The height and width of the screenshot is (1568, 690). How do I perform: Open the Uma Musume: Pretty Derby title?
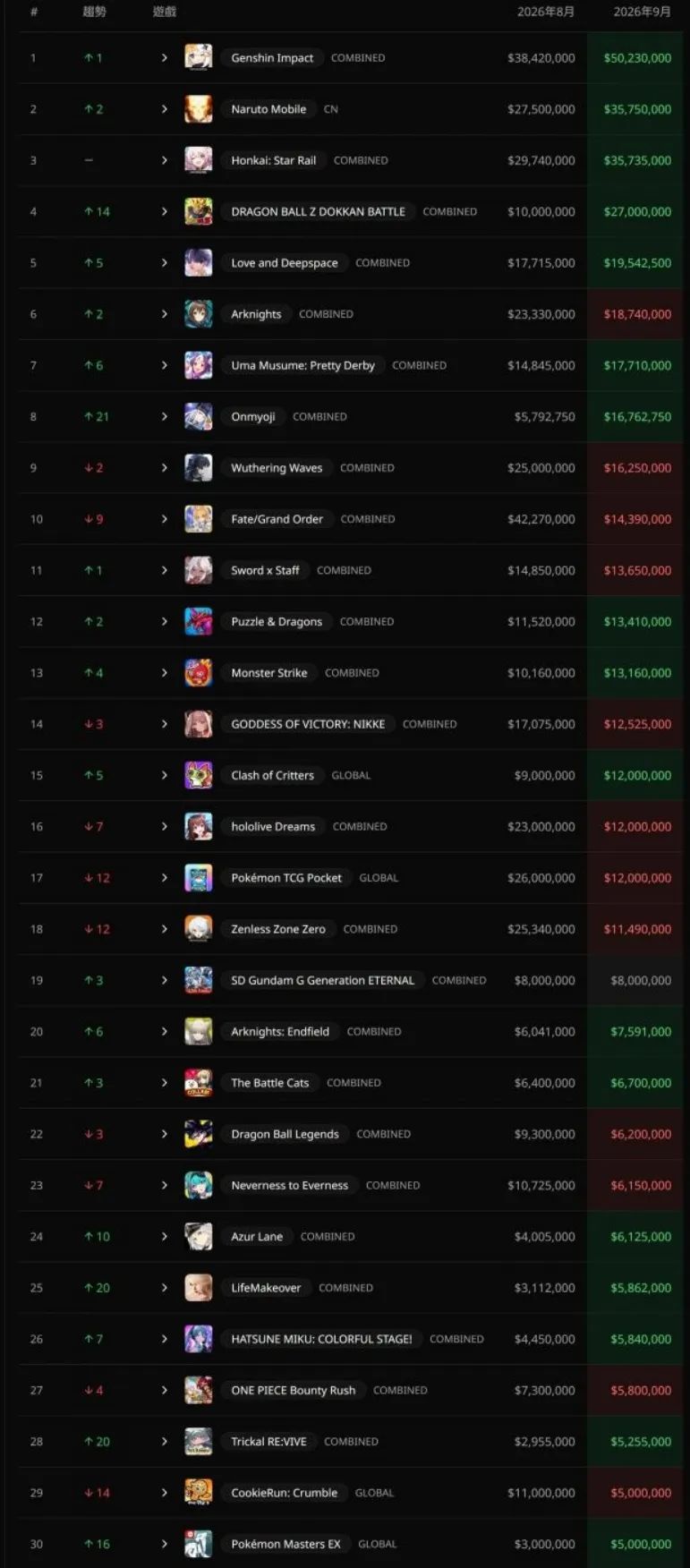click(302, 365)
